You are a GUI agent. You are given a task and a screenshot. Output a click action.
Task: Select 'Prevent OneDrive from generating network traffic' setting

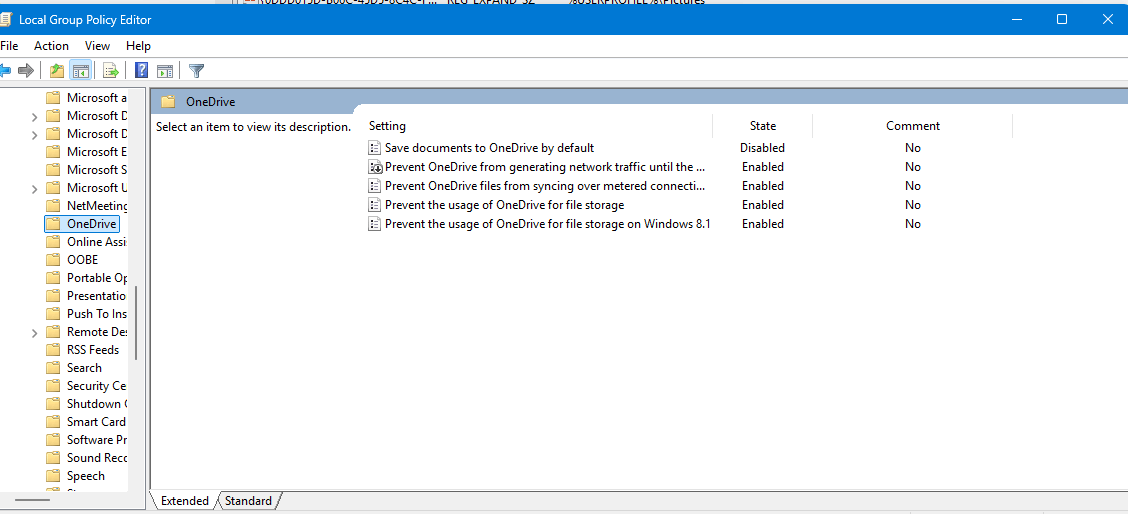pyautogui.click(x=537, y=167)
